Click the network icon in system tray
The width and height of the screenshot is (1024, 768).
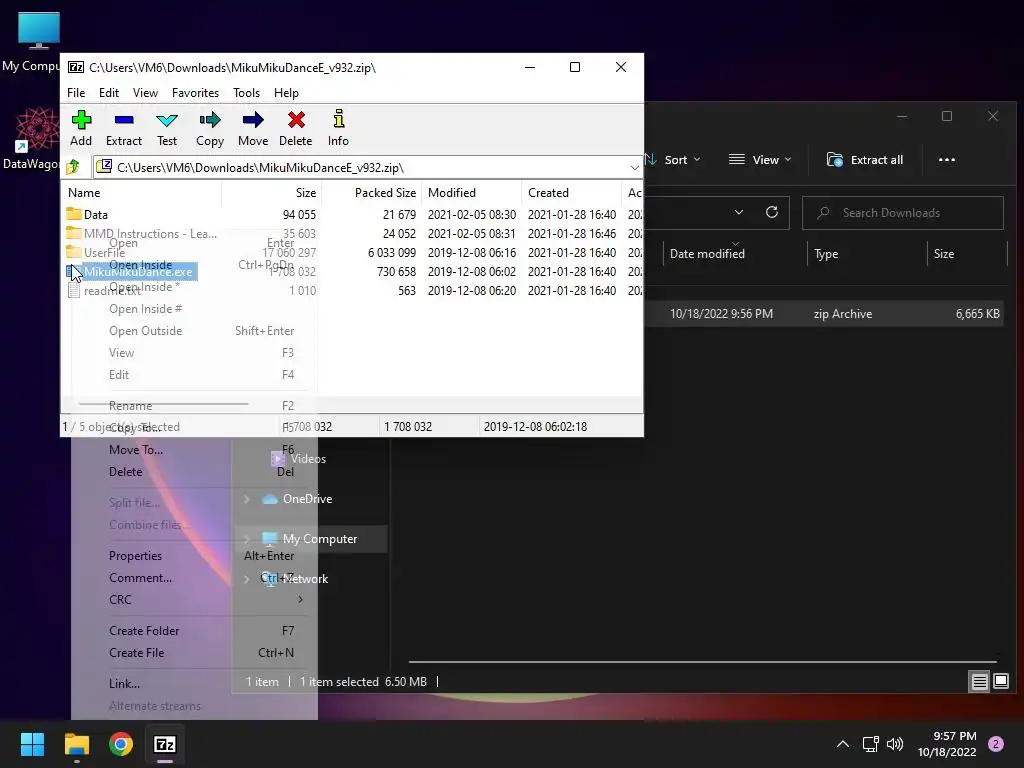[x=871, y=744]
